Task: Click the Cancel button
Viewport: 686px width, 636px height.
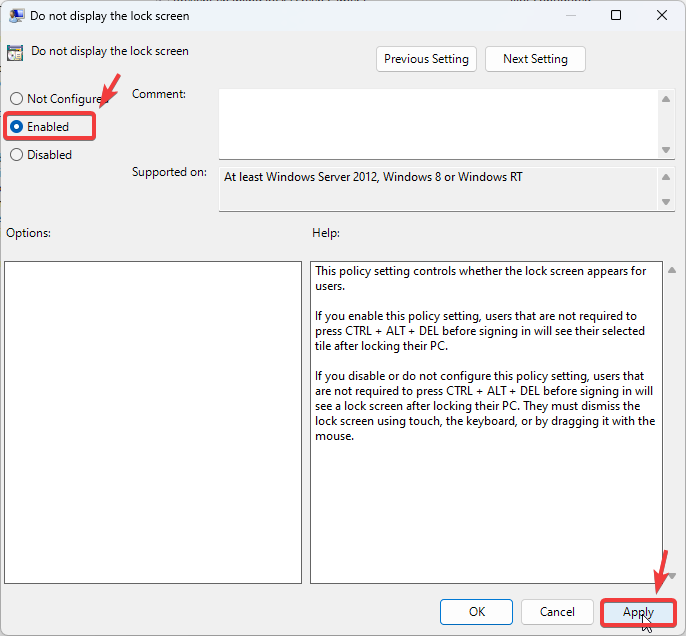Action: (557, 612)
